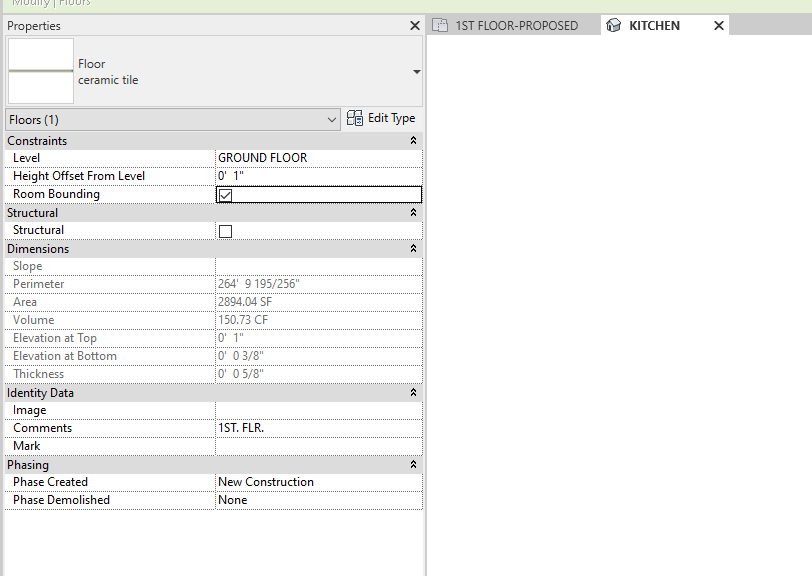Viewport: 812px width, 576px height.
Task: Collapse the Dimensions section
Action: tap(412, 248)
